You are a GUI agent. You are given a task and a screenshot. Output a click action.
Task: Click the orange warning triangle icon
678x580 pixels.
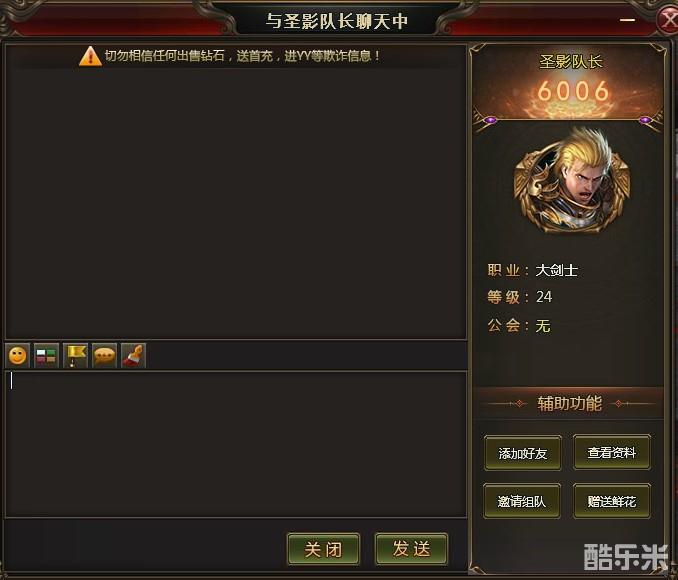tap(90, 56)
